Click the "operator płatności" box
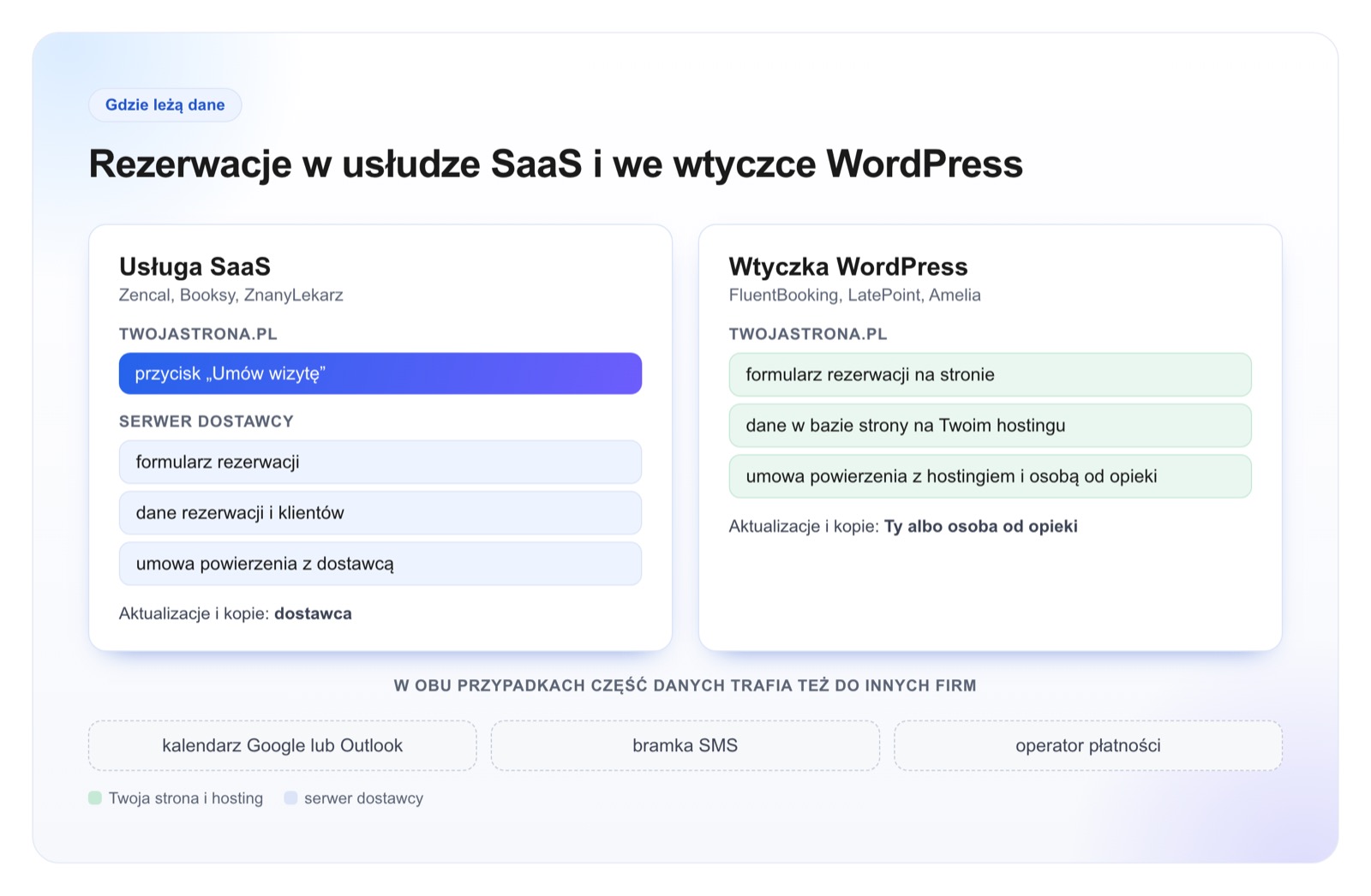This screenshot has width=1371, height=896. click(x=1088, y=745)
